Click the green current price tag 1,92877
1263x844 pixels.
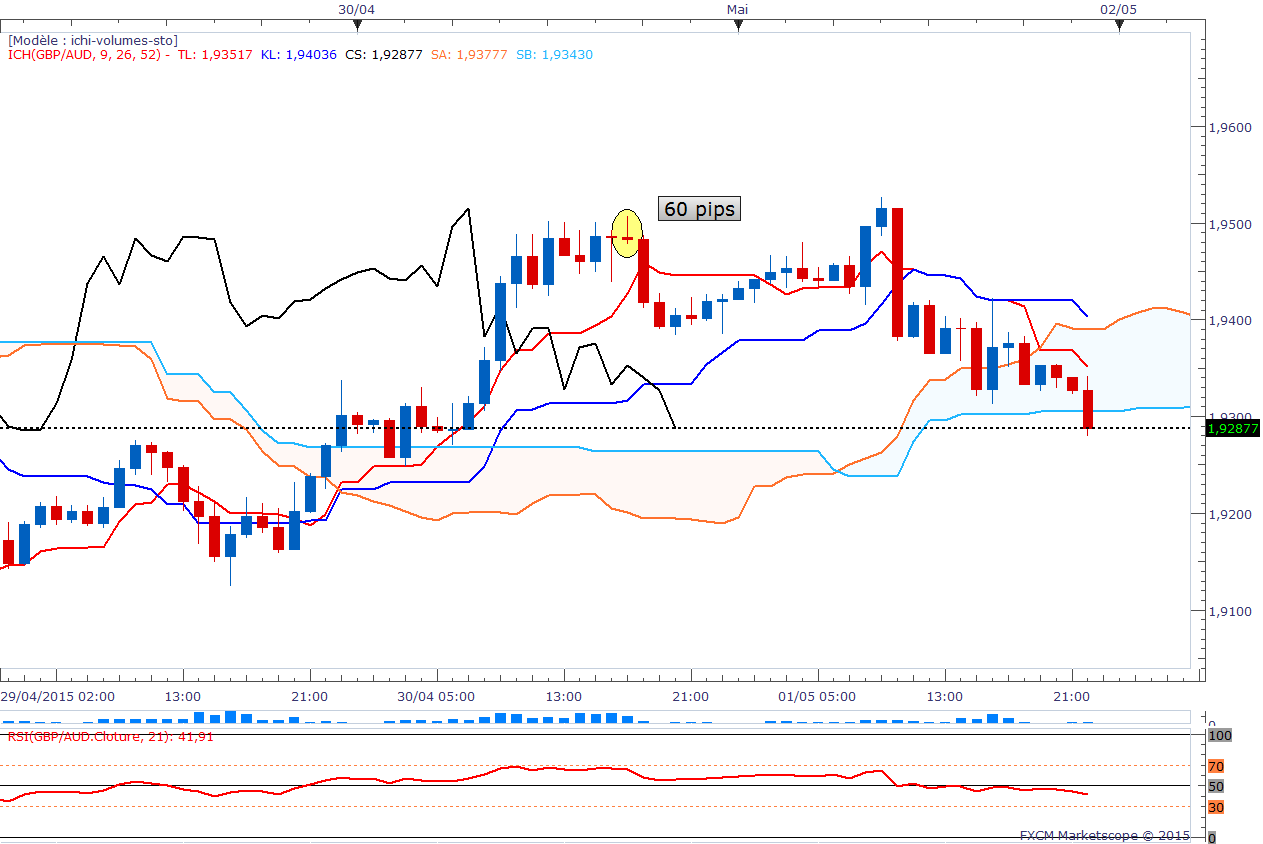(1232, 428)
